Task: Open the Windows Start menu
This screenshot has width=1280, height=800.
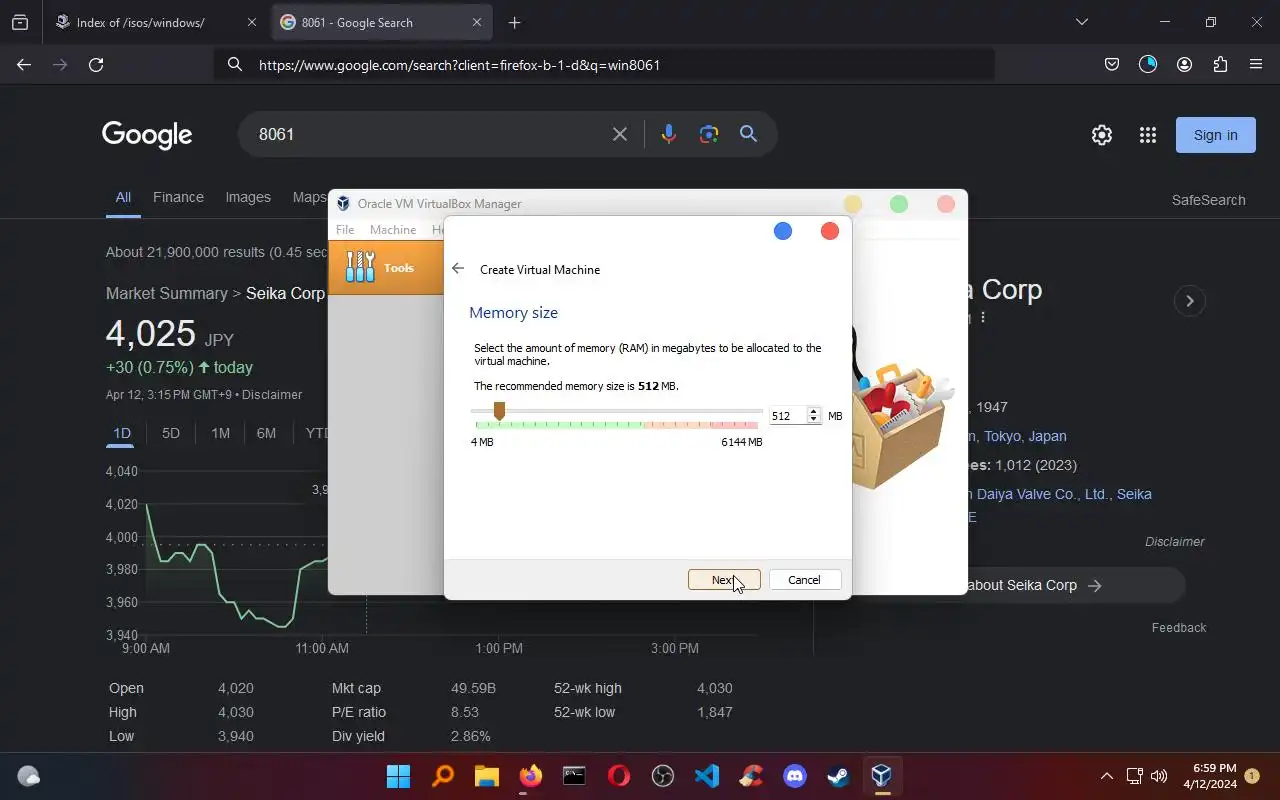Action: (x=398, y=776)
